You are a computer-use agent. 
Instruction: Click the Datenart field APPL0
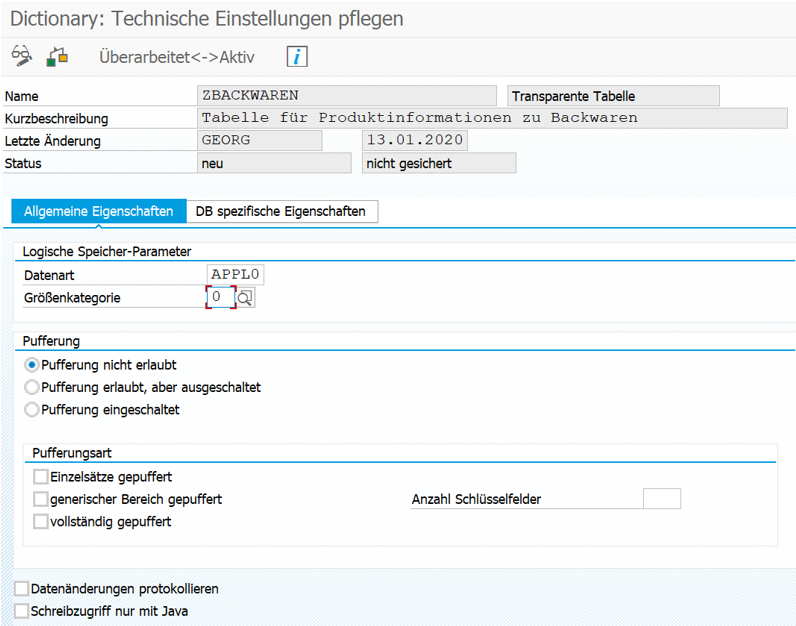[x=235, y=275]
